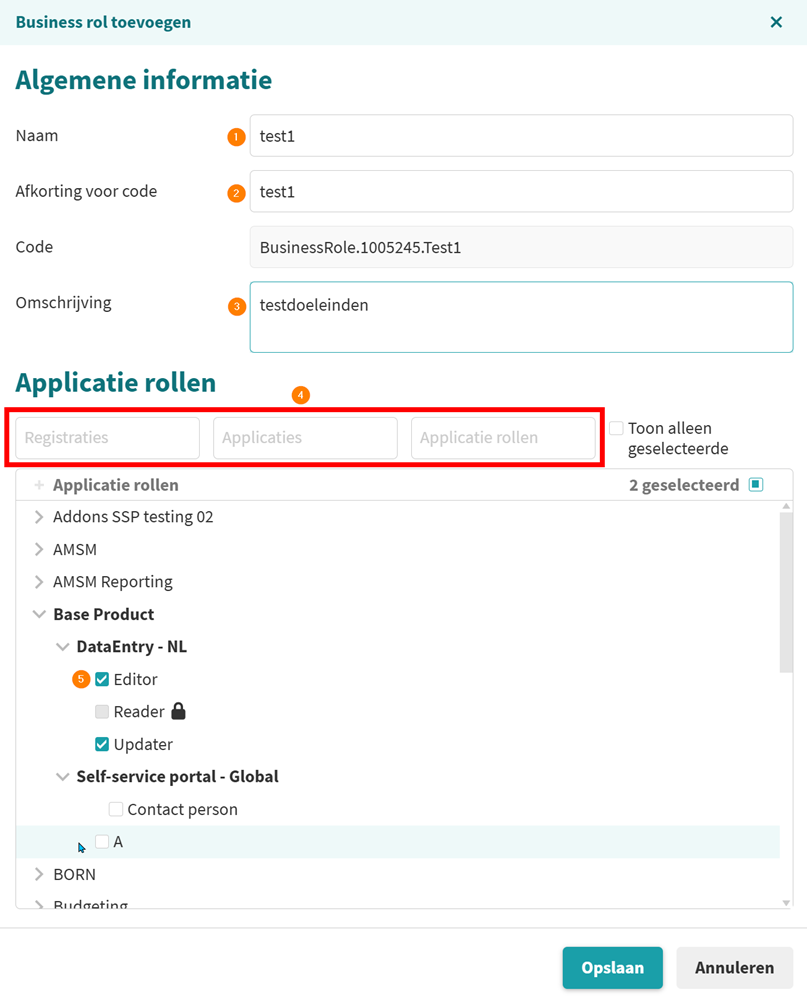Click the role list vertical scrollbar
The width and height of the screenshot is (807, 1005).
click(786, 600)
